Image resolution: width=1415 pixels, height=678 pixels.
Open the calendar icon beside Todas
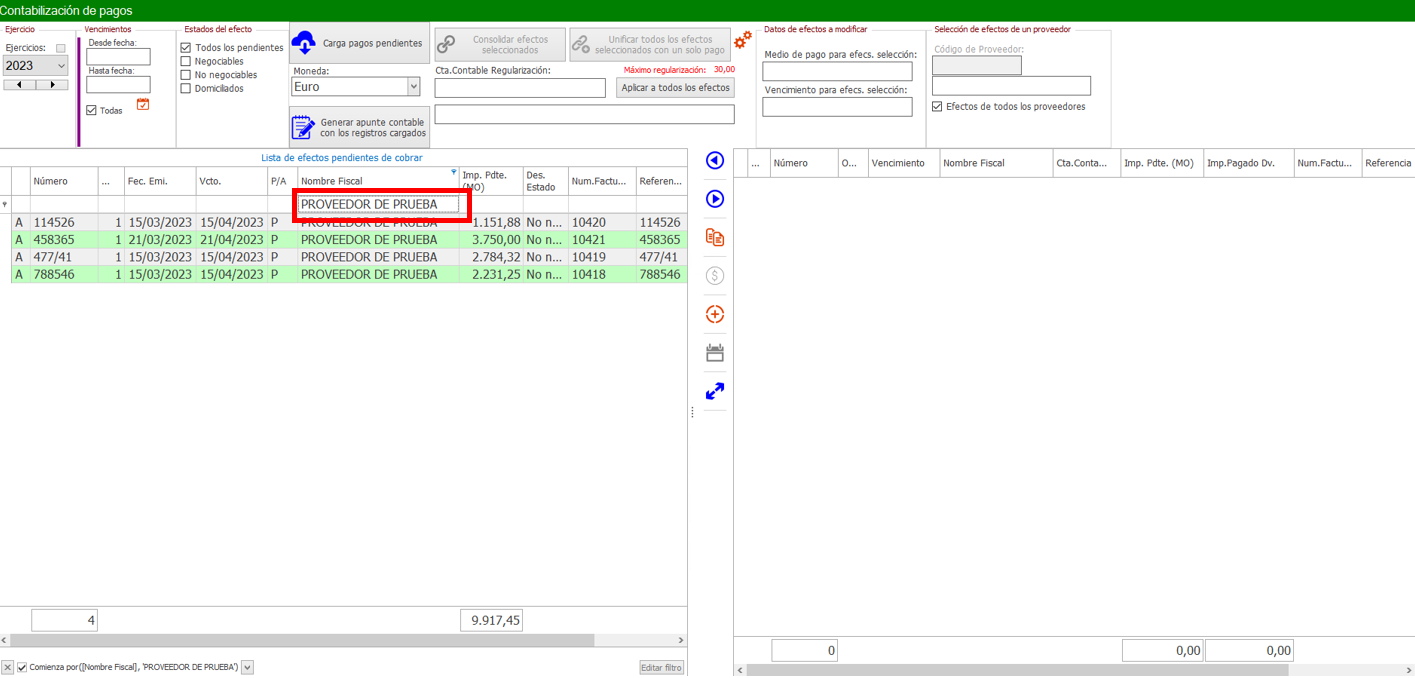[x=143, y=104]
